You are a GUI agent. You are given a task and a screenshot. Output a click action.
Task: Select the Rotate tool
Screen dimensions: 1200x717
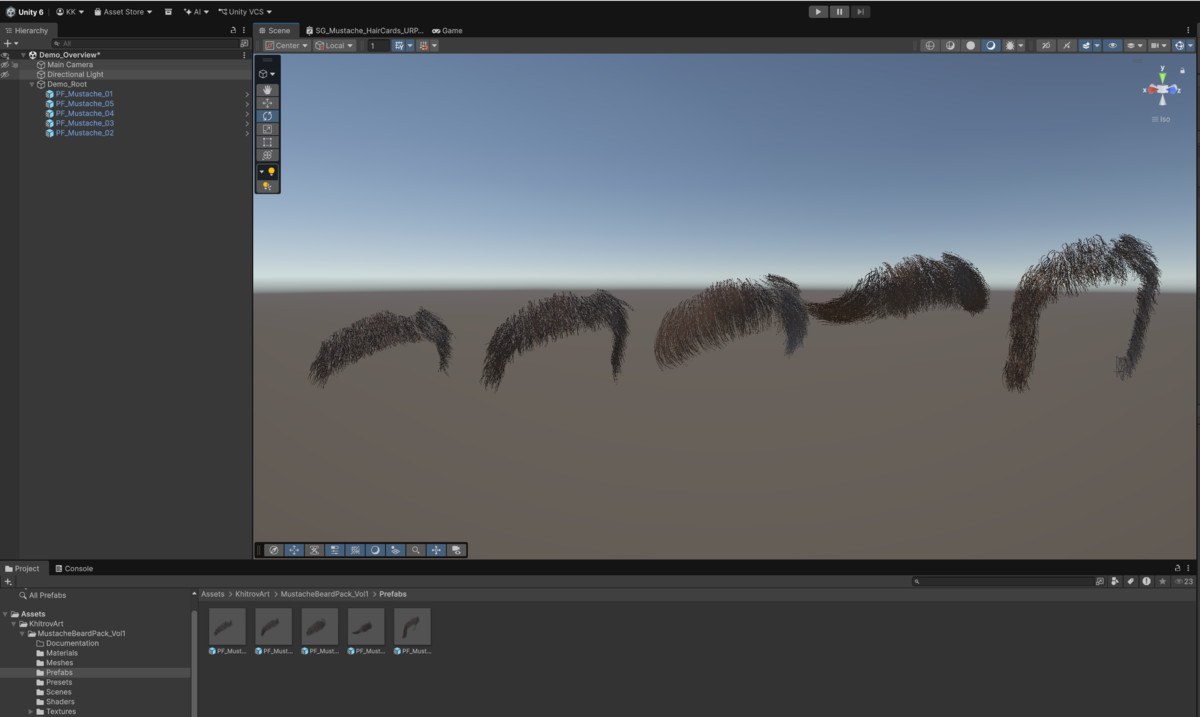[267, 116]
